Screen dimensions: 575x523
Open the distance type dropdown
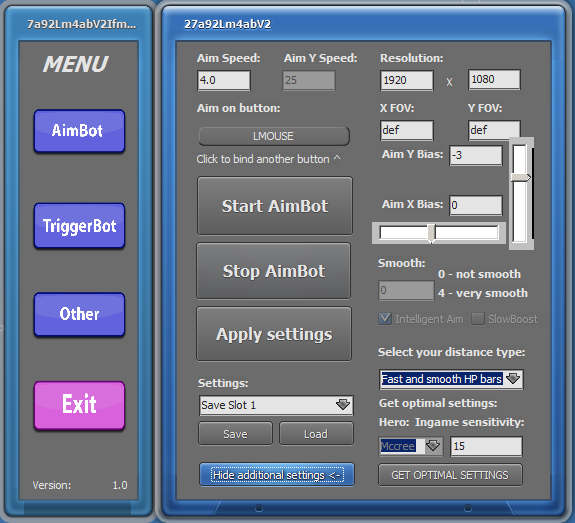tap(513, 379)
